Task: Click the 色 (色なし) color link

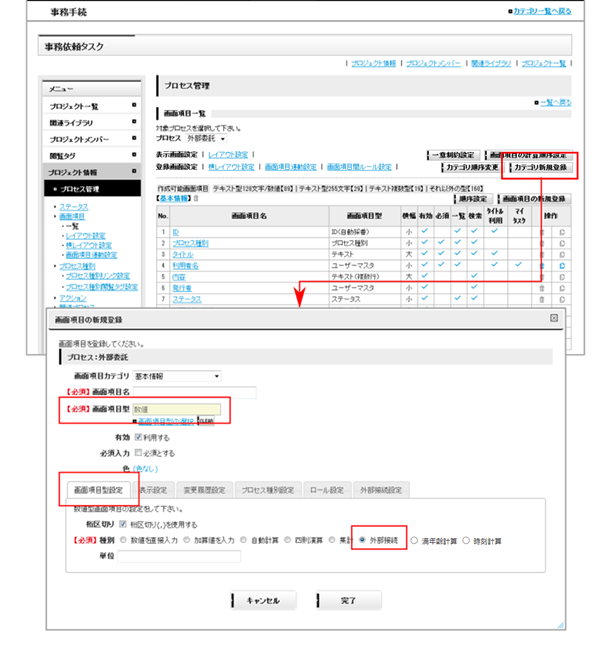Action: 145,469
